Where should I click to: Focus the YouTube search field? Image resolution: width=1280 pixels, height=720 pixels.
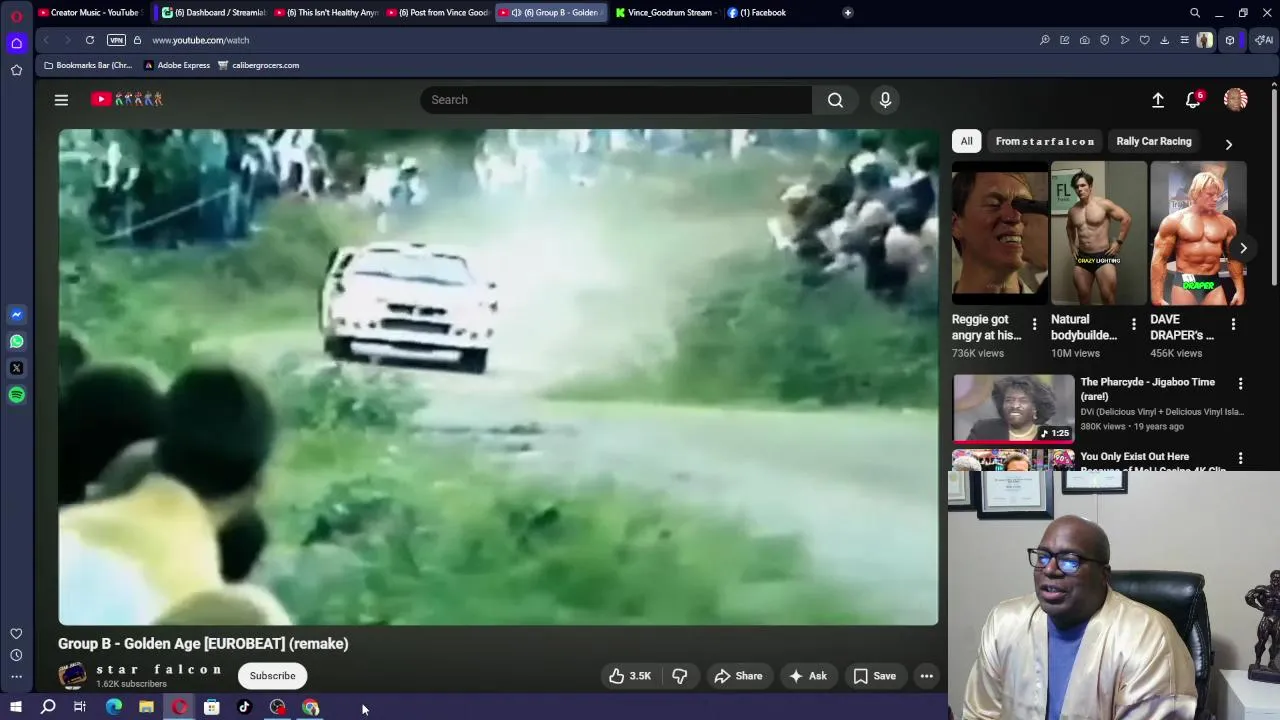[616, 100]
